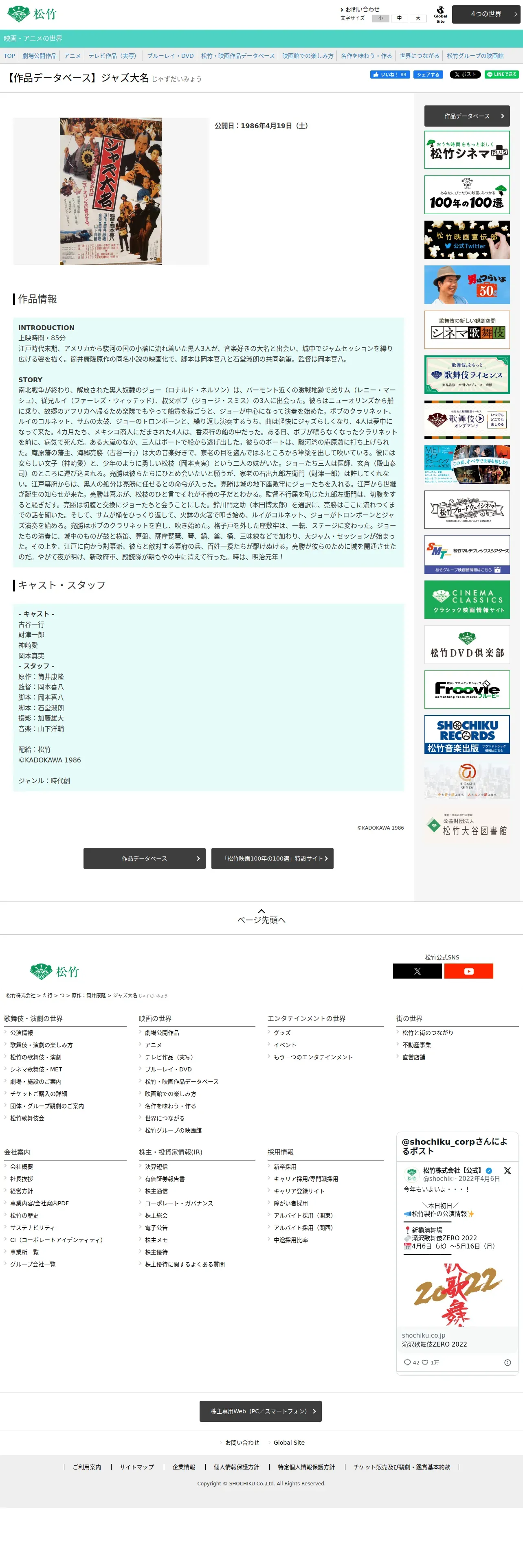Open ブルーレイ・DVD navigation tab
The width and height of the screenshot is (523, 1568).
pyautogui.click(x=171, y=56)
